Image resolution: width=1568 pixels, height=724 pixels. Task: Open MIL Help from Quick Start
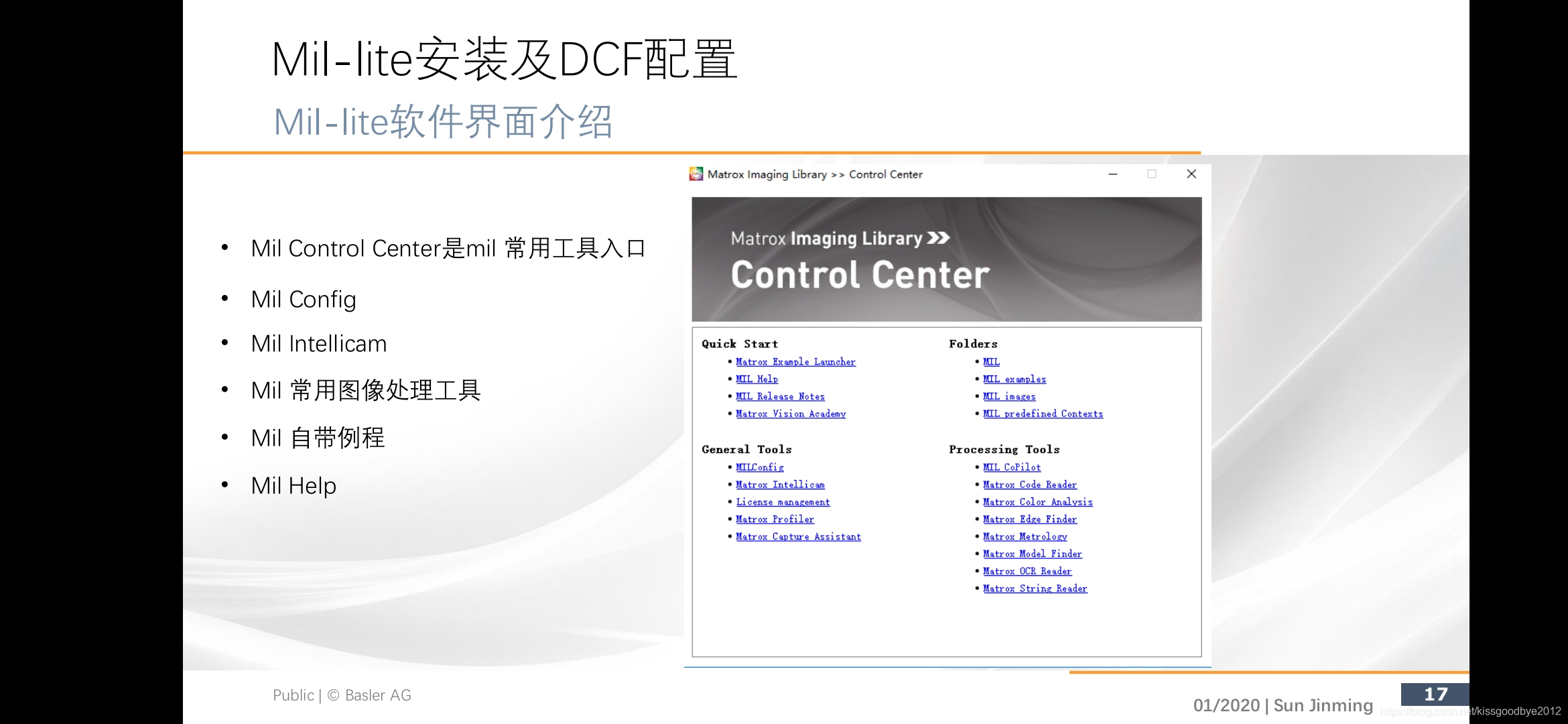click(756, 379)
